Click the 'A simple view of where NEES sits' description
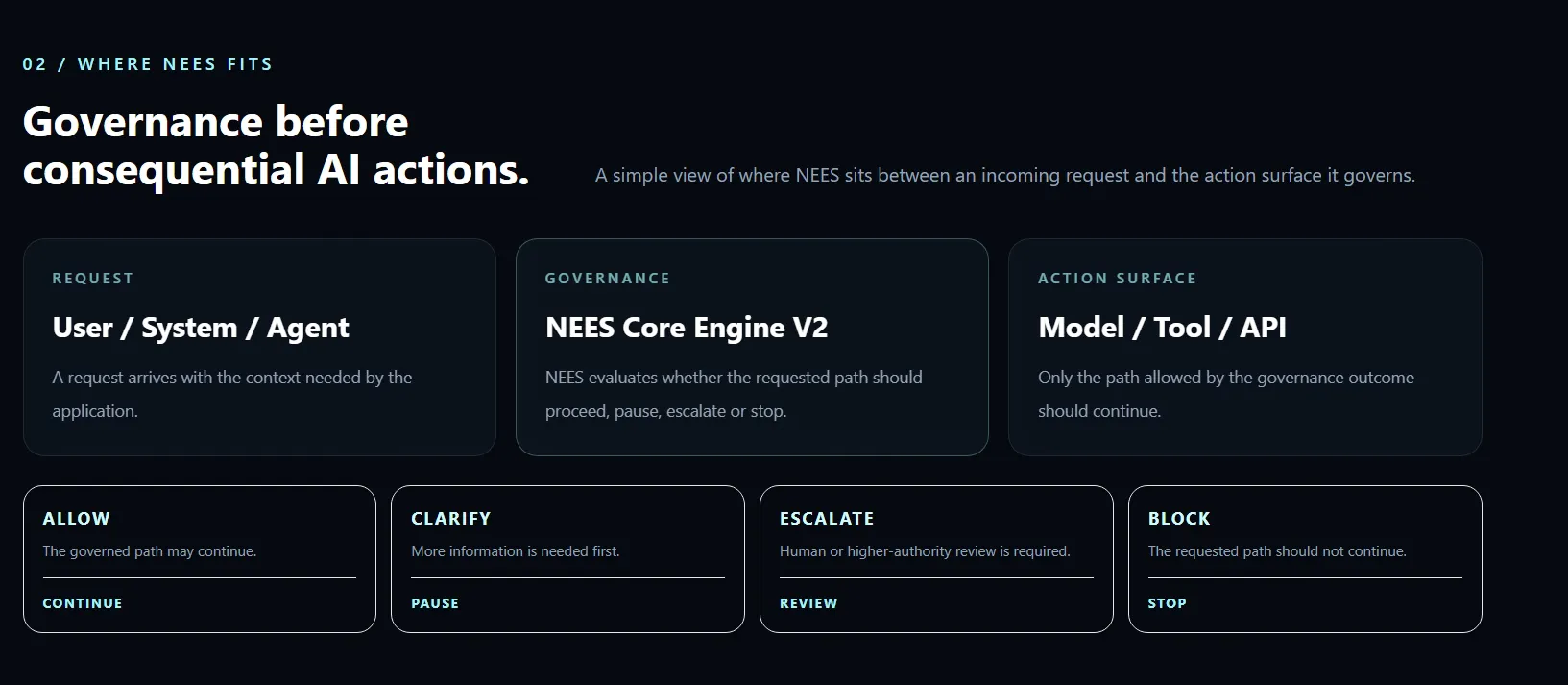Viewport: 1568px width, 685px height. (x=1004, y=176)
